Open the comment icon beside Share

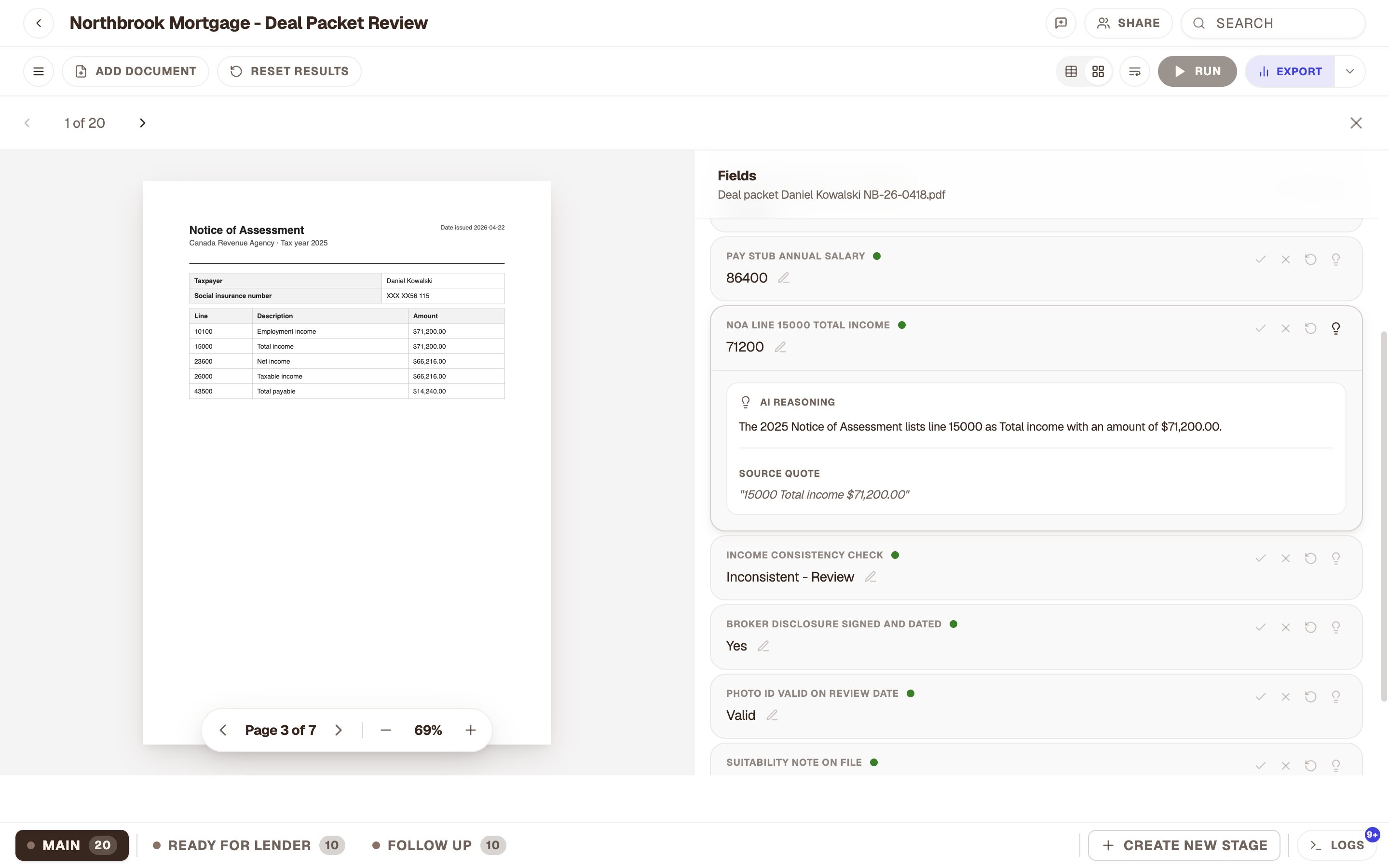pos(1061,23)
